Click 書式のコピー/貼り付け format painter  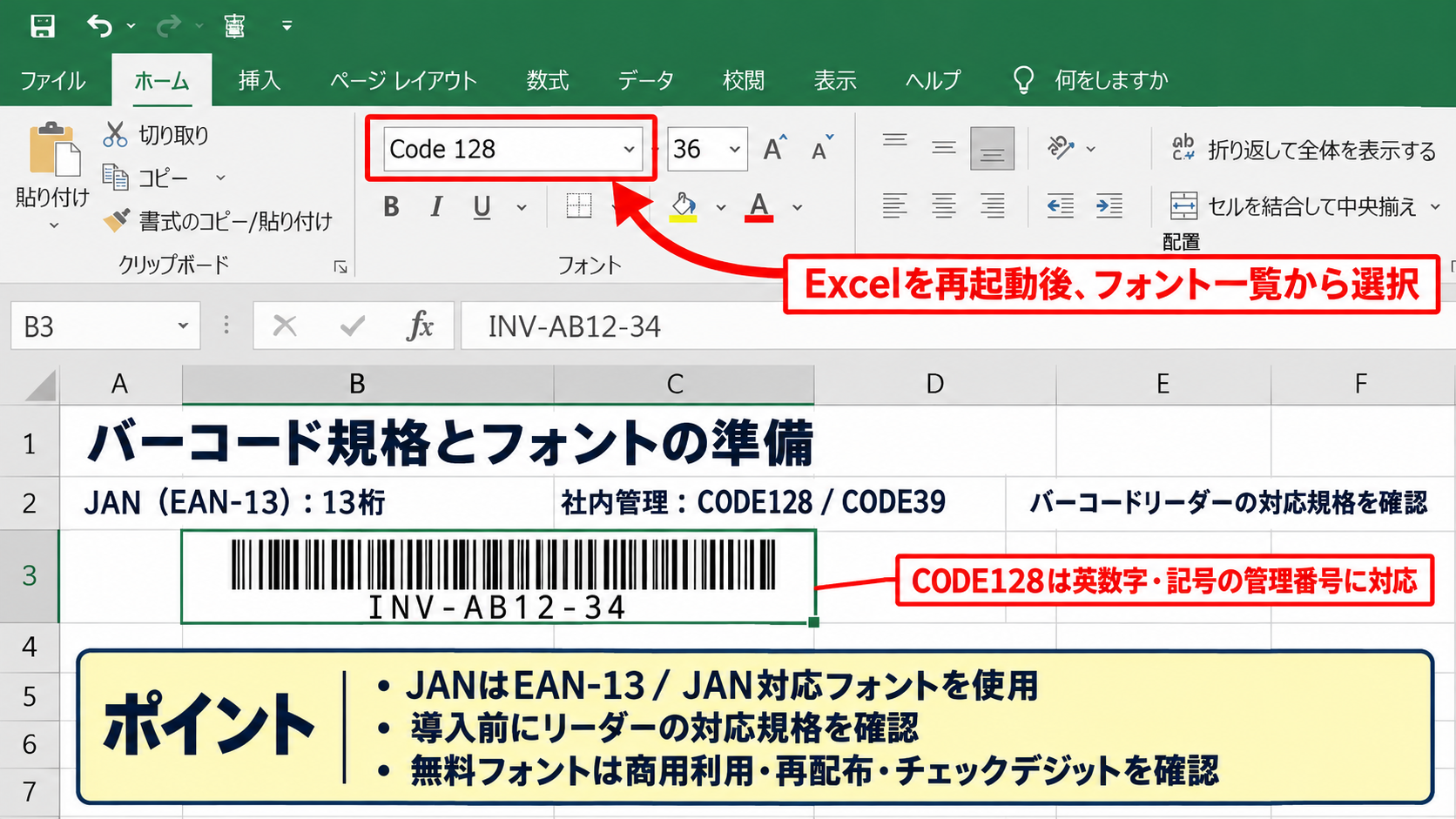coord(217,221)
